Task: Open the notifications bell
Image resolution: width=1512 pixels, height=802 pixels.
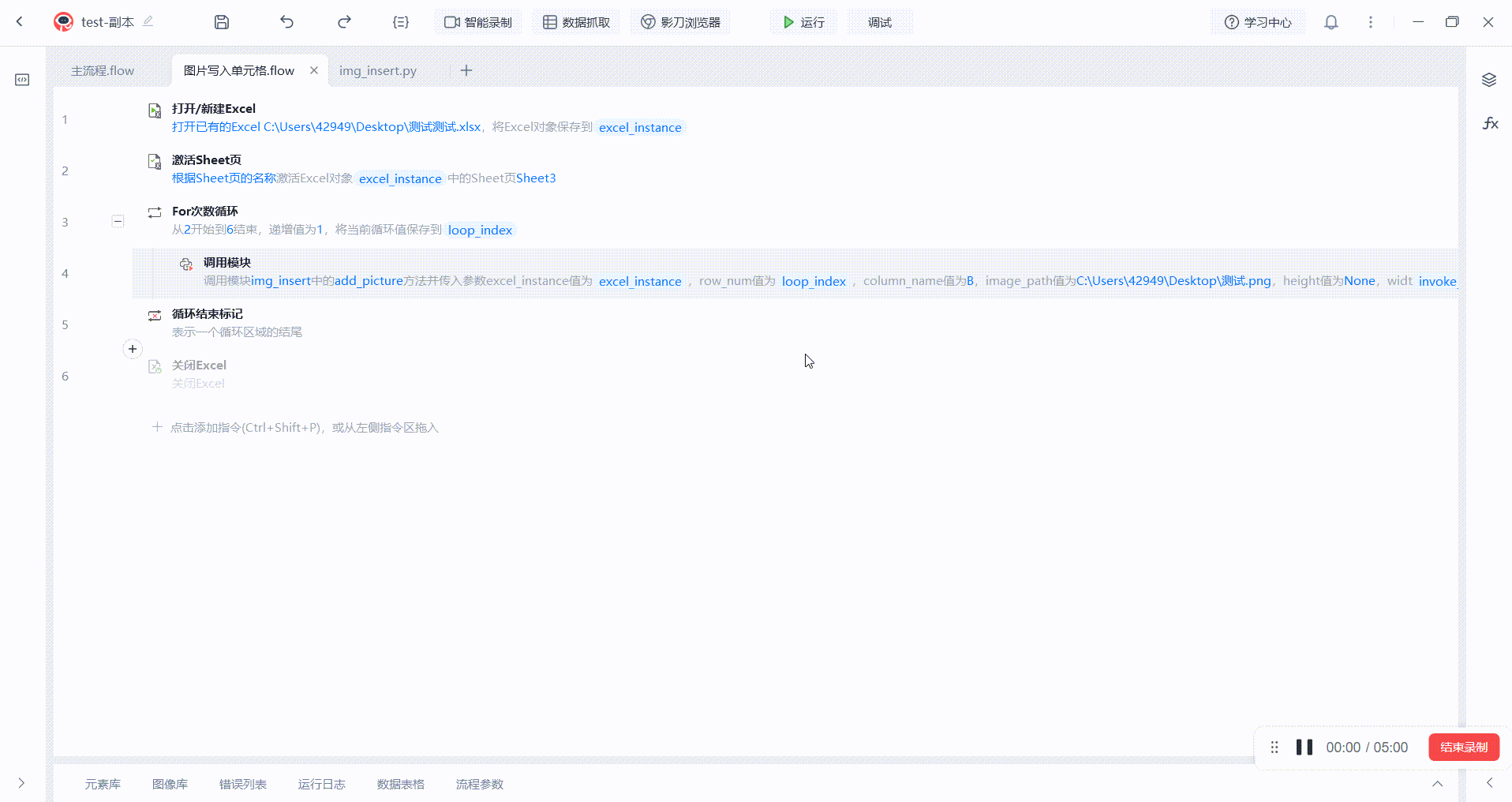Action: [1331, 22]
